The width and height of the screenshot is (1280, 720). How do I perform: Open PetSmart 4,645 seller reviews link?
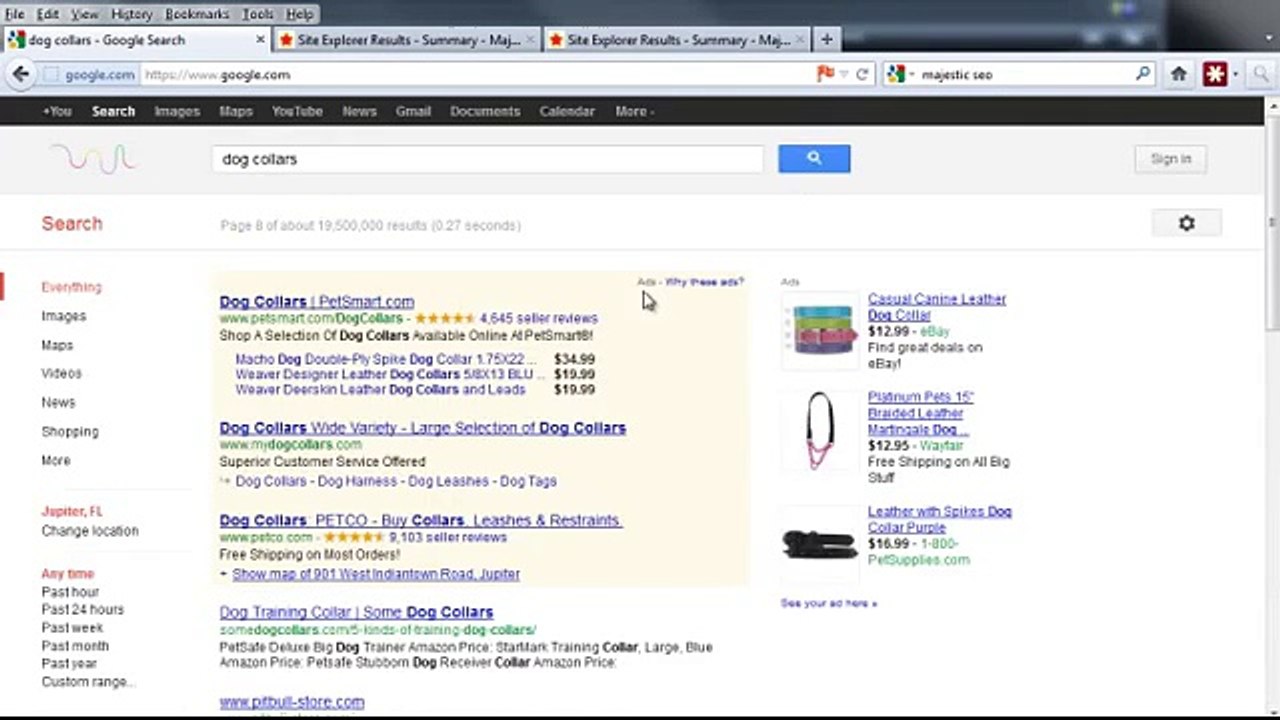coord(538,318)
